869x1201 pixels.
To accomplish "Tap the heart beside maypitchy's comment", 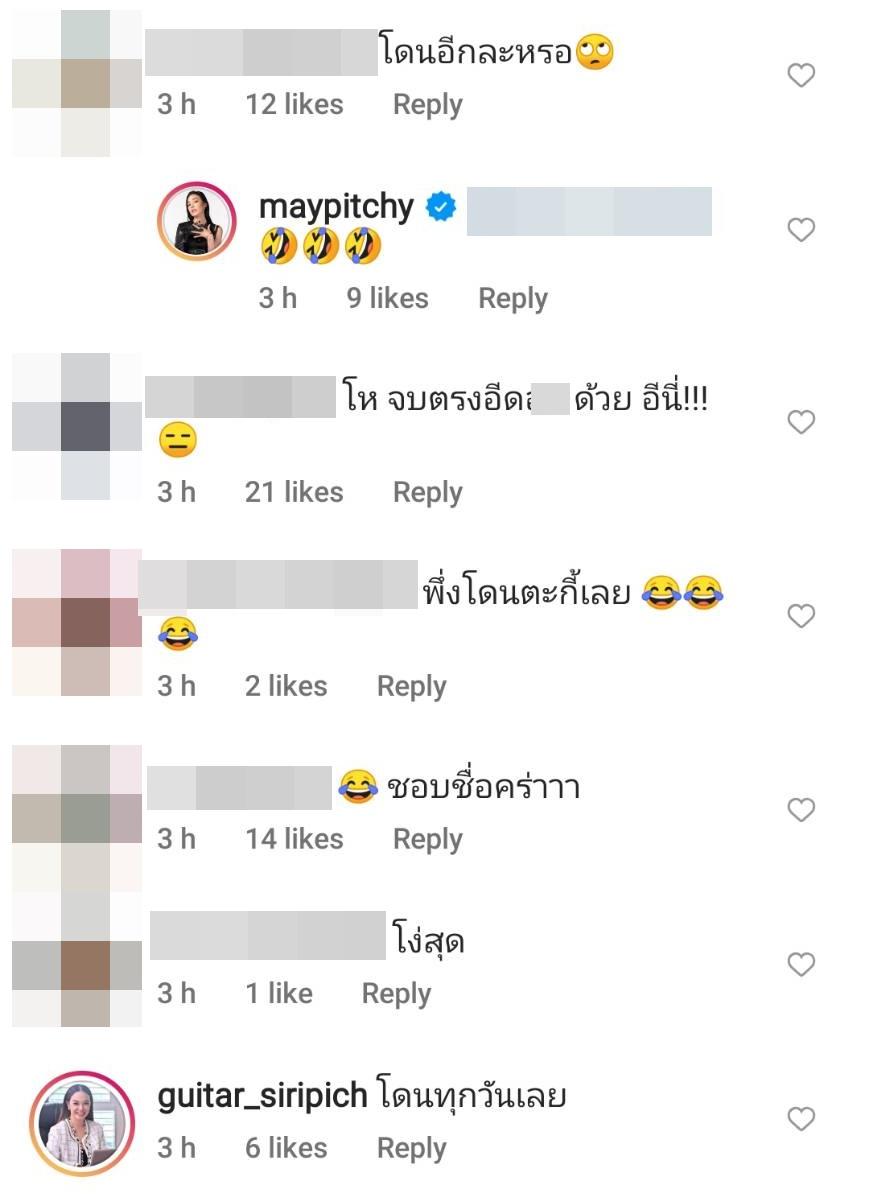I will [801, 230].
